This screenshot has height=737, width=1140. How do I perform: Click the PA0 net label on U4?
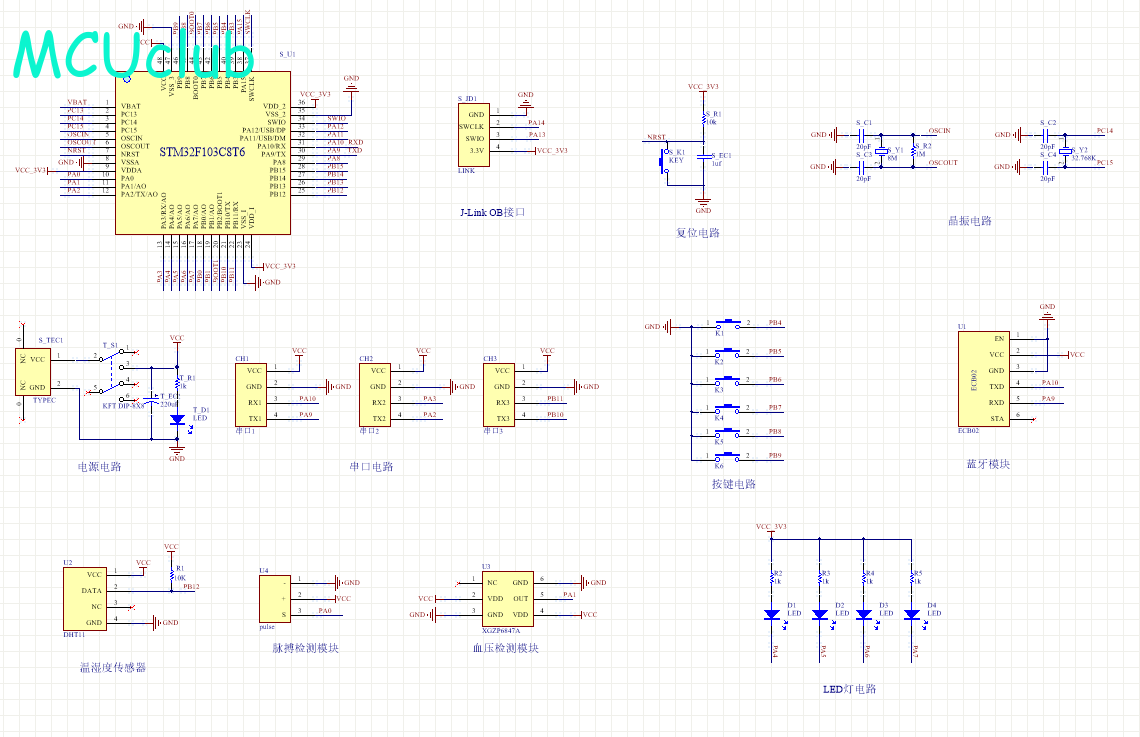(x=324, y=611)
